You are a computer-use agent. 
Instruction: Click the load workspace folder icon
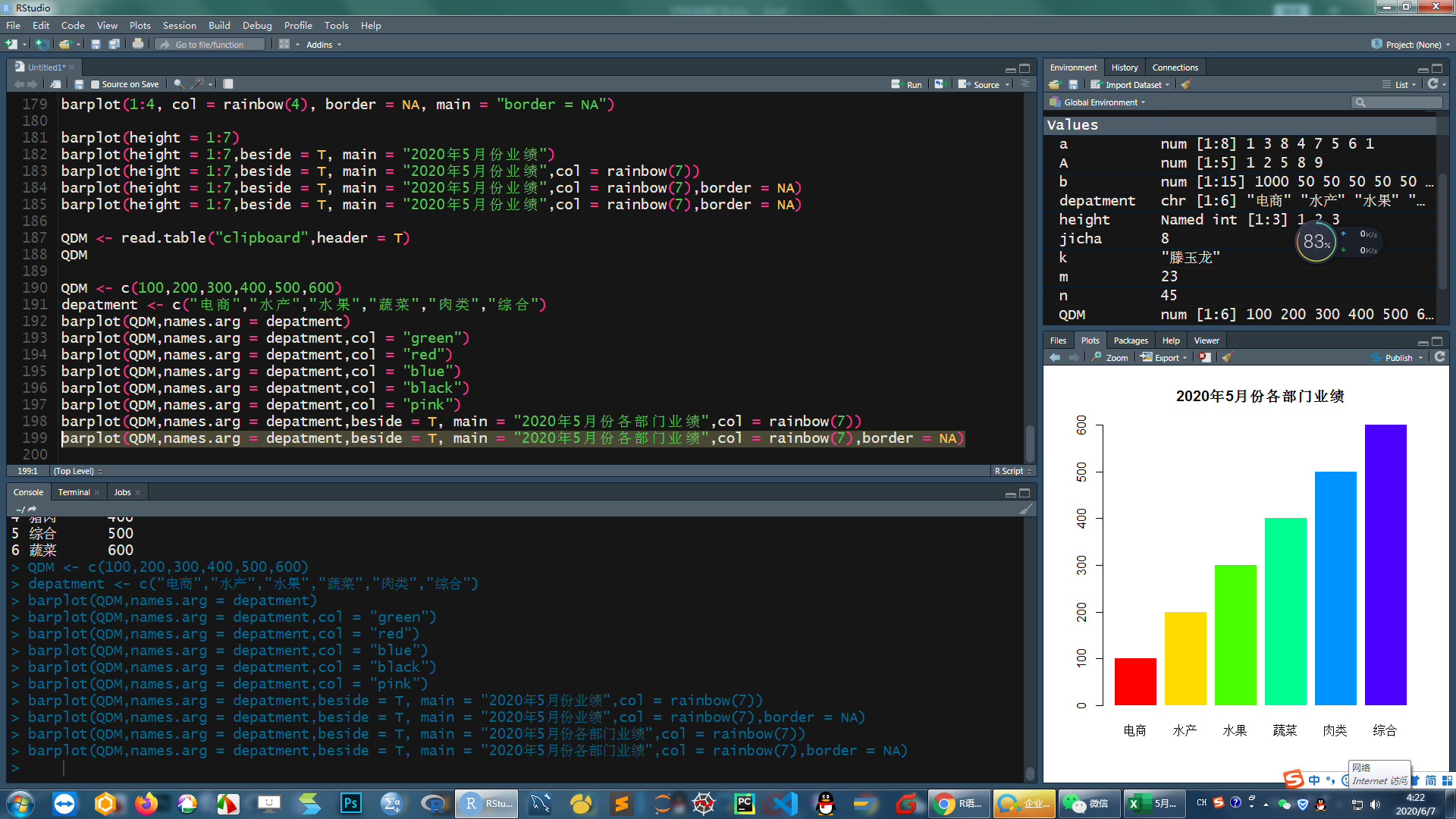pos(1054,84)
